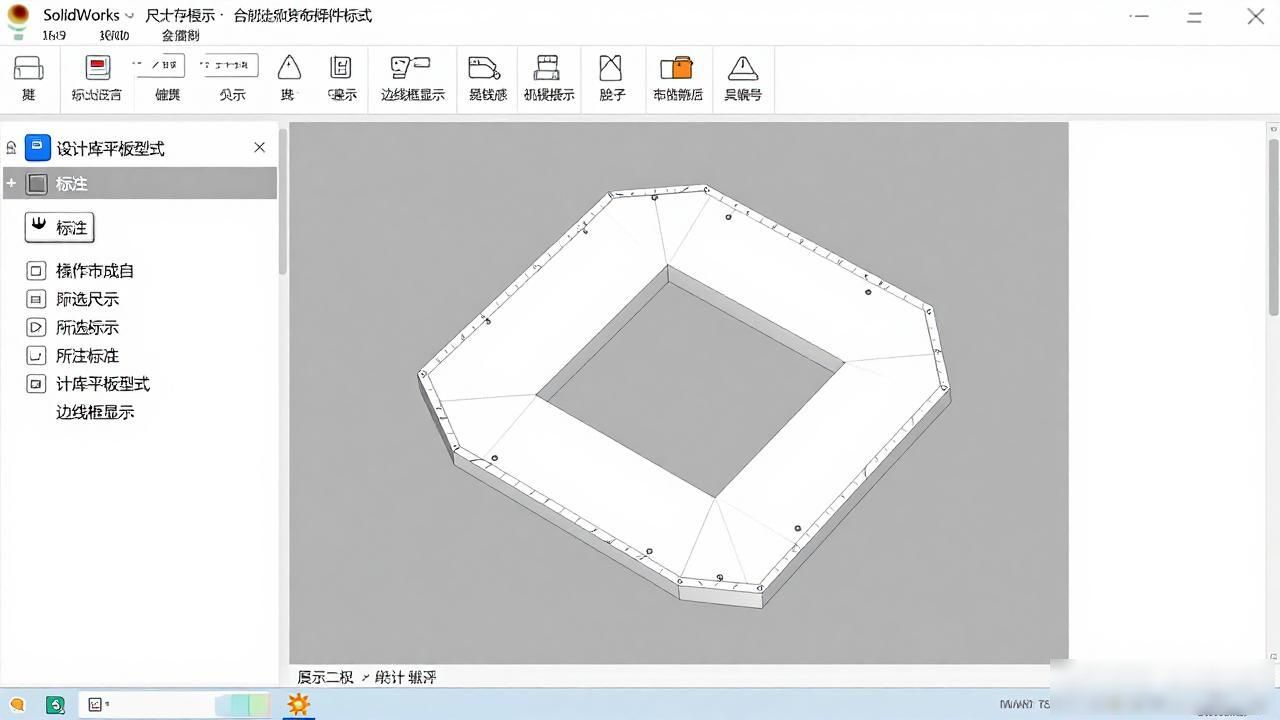Click the triangle-shaped ribbon icon
1280x720 pixels.
click(x=289, y=67)
